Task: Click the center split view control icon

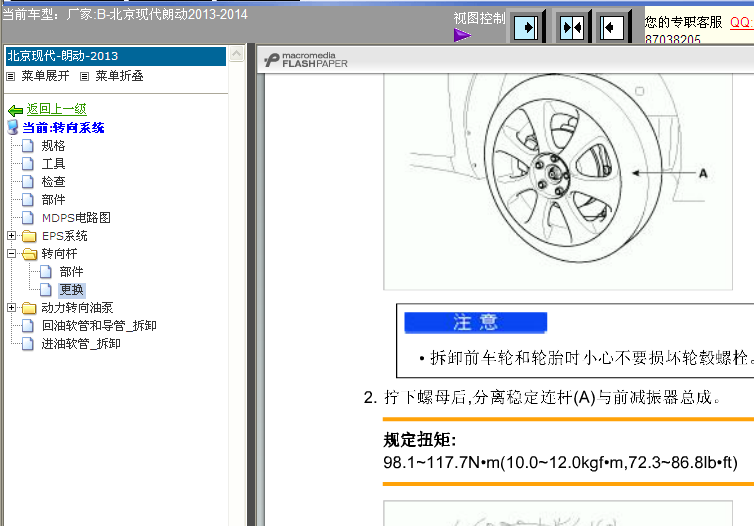Action: coord(572,27)
